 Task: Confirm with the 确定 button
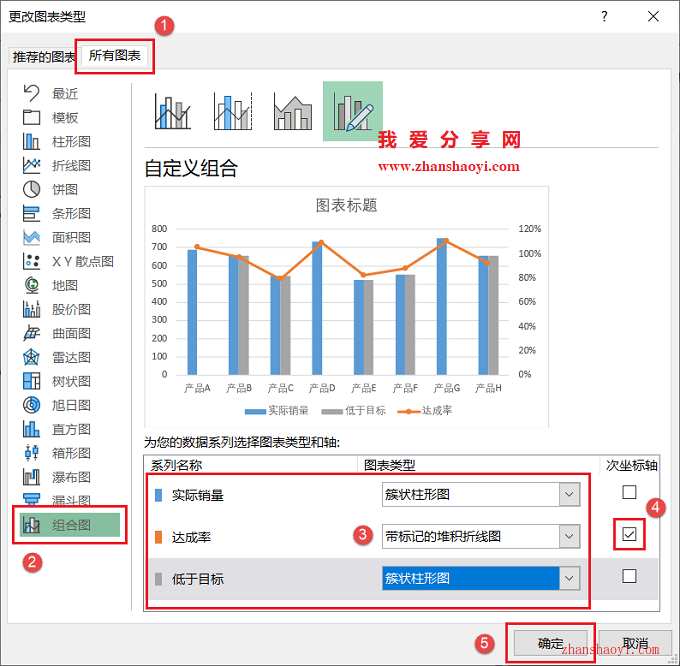tap(551, 643)
